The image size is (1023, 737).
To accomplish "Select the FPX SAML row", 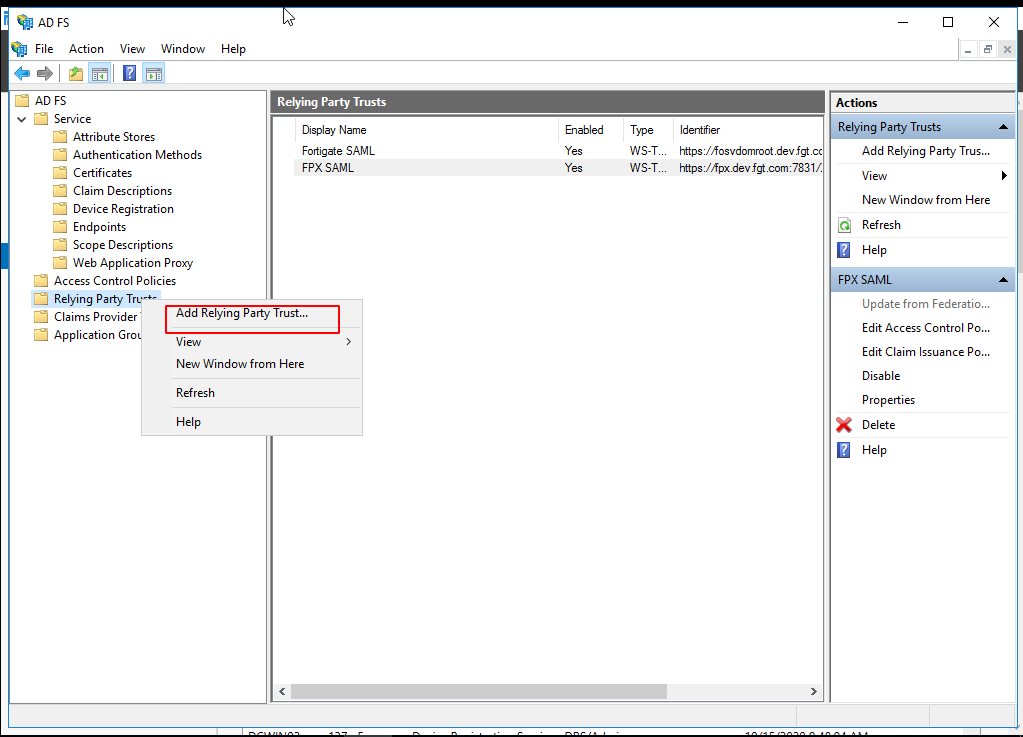I will (x=558, y=168).
